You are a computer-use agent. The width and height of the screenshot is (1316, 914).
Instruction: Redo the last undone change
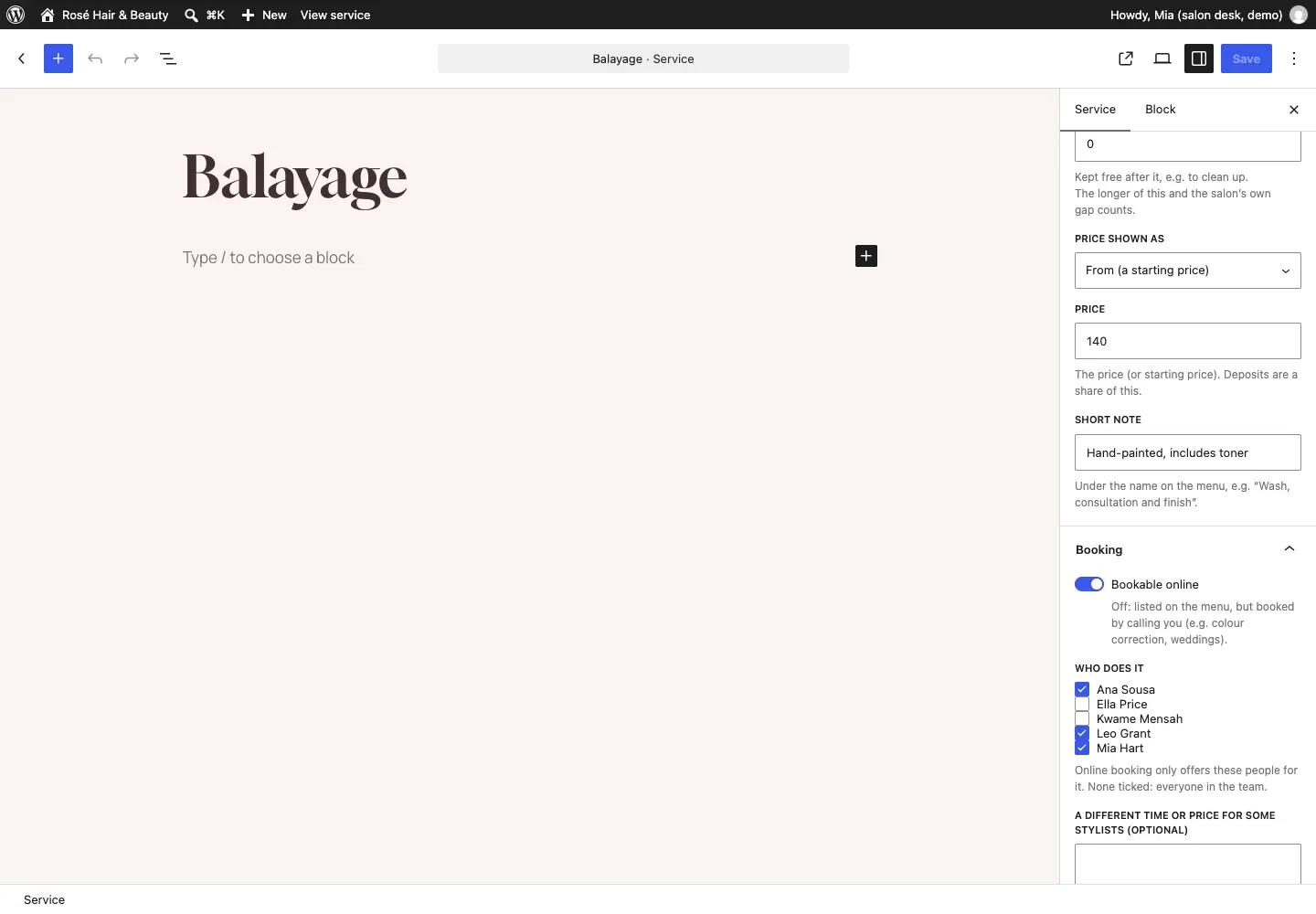pyautogui.click(x=132, y=58)
